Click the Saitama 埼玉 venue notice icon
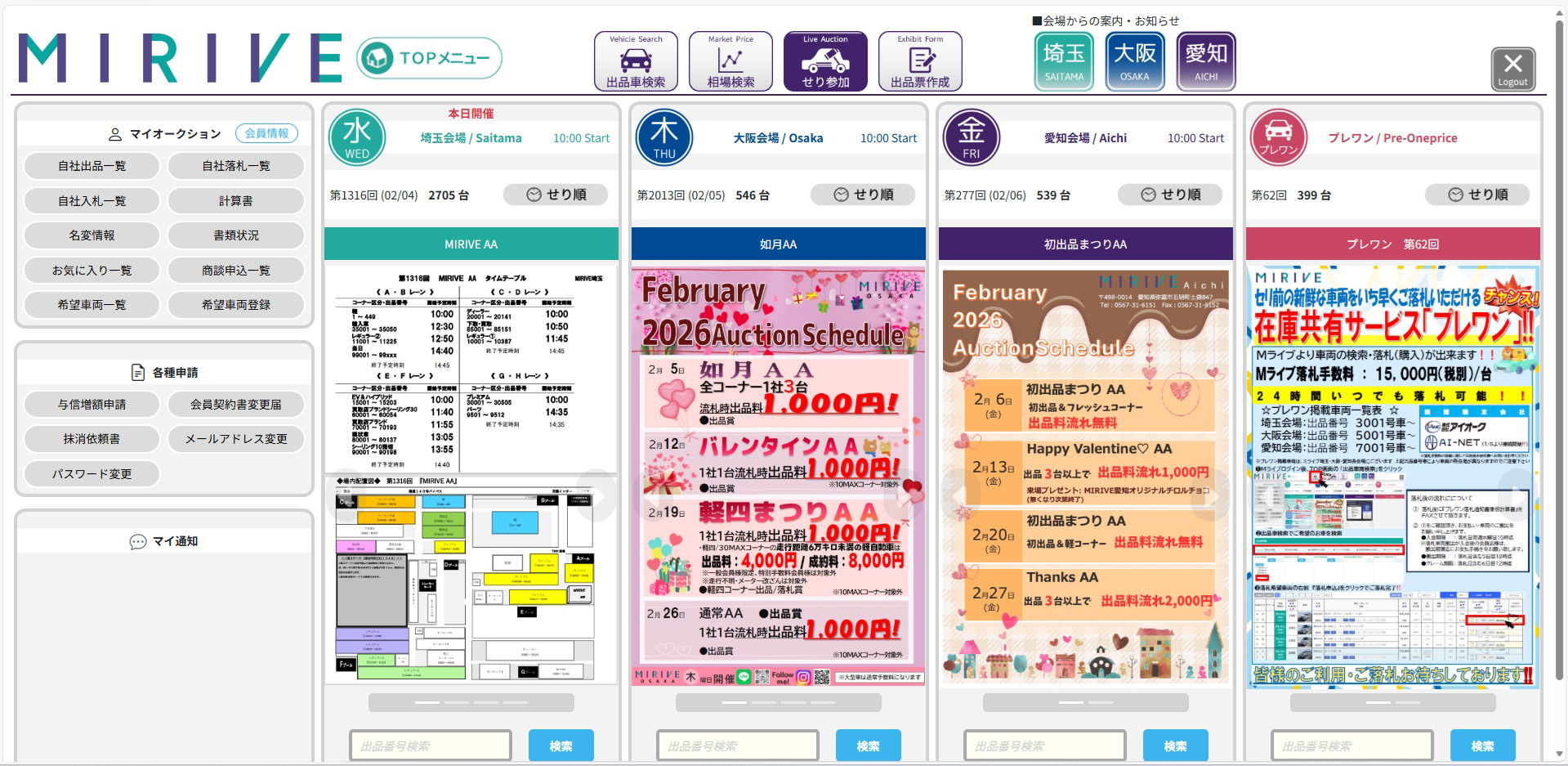This screenshot has width=1568, height=766. pos(1064,61)
